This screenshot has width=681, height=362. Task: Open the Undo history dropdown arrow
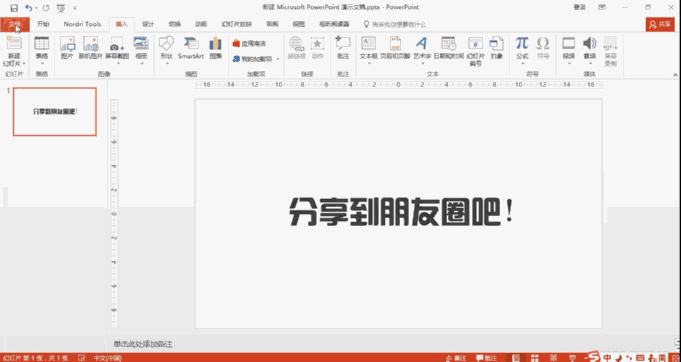[36, 8]
